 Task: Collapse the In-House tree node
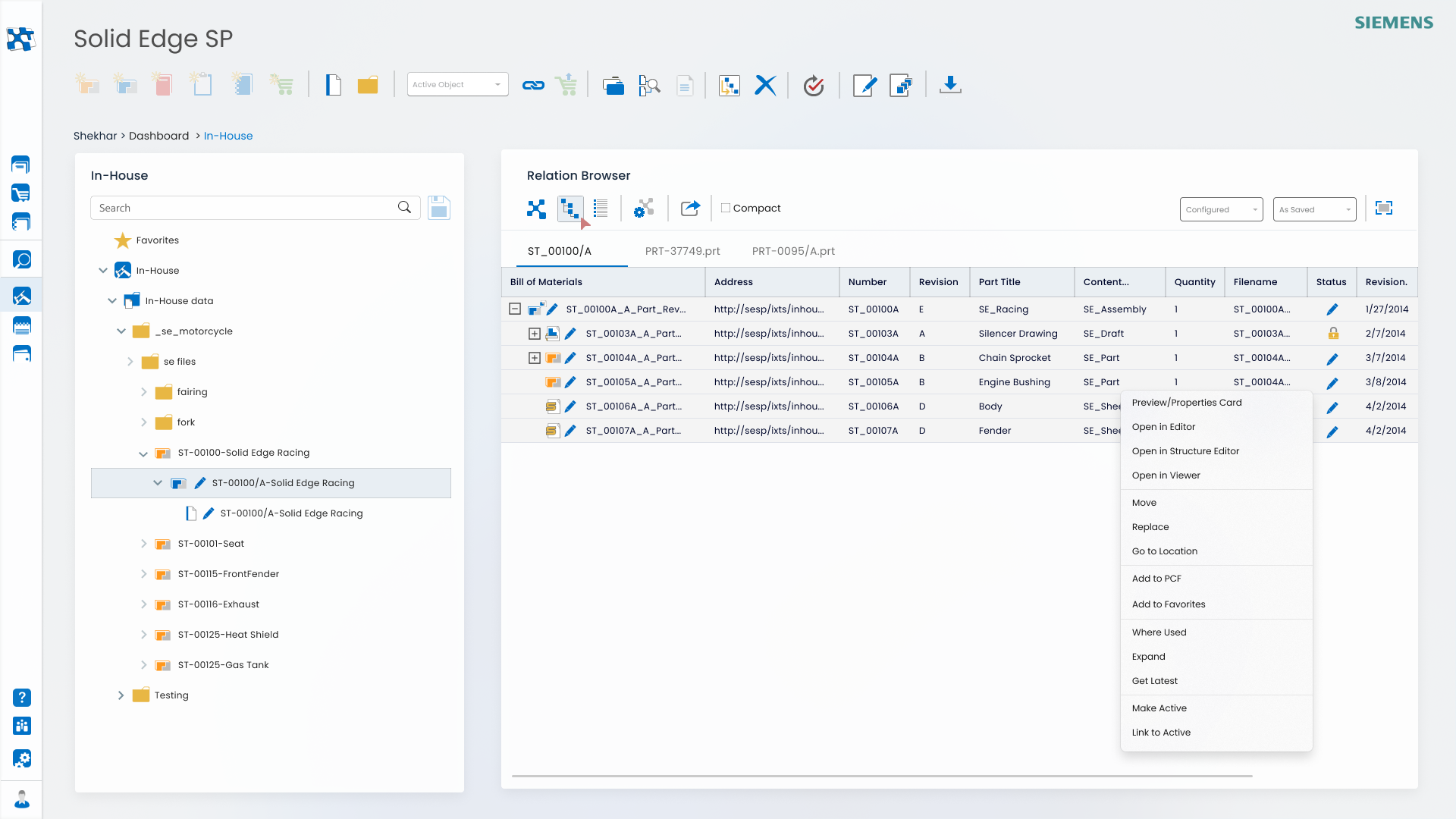point(103,271)
